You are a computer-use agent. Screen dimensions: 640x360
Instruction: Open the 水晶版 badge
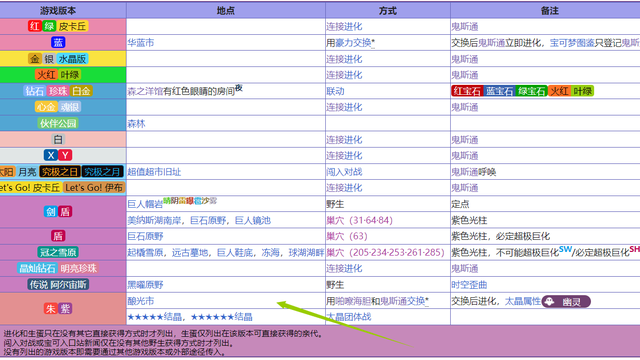(72, 59)
